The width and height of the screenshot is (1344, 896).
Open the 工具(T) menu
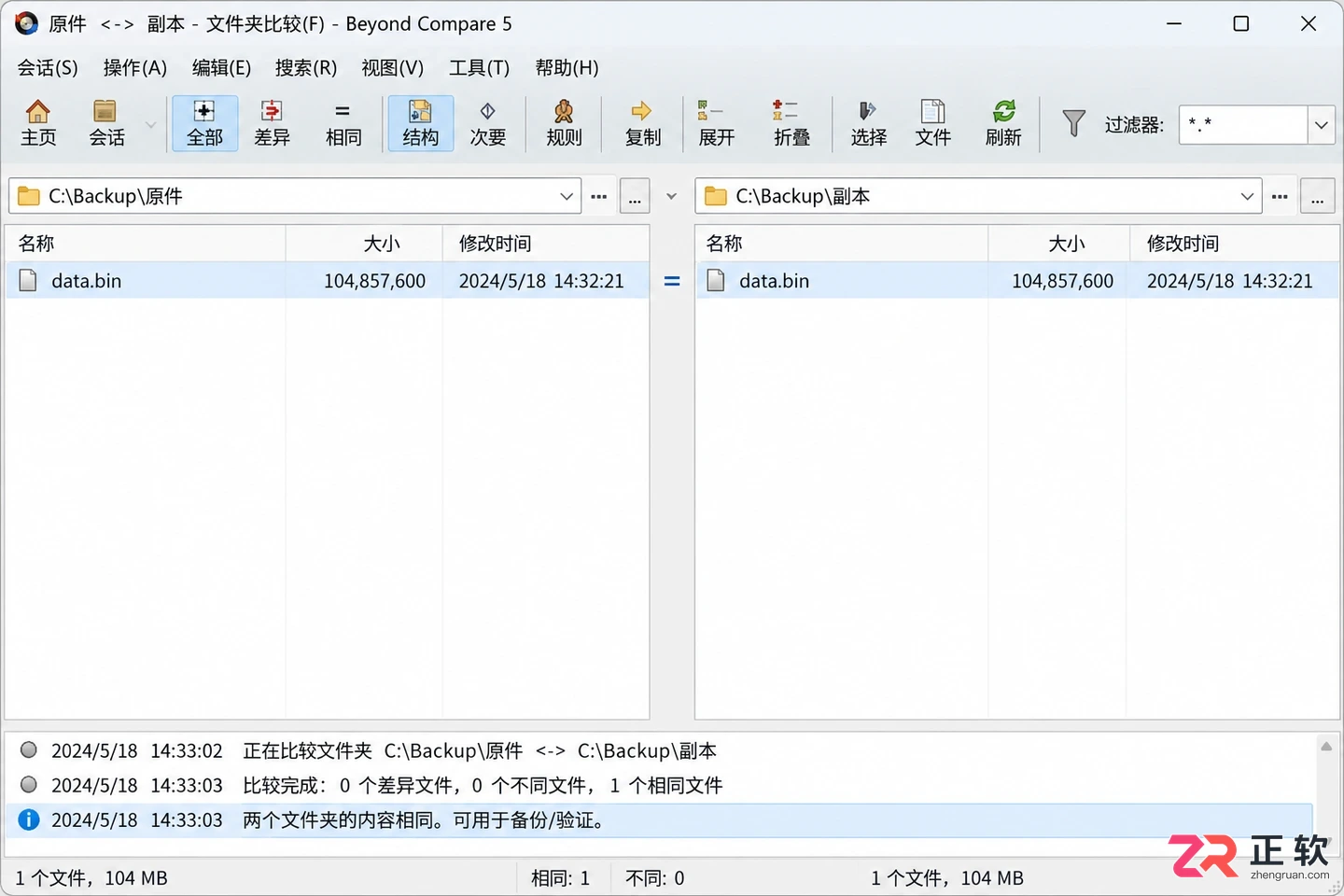tap(479, 67)
